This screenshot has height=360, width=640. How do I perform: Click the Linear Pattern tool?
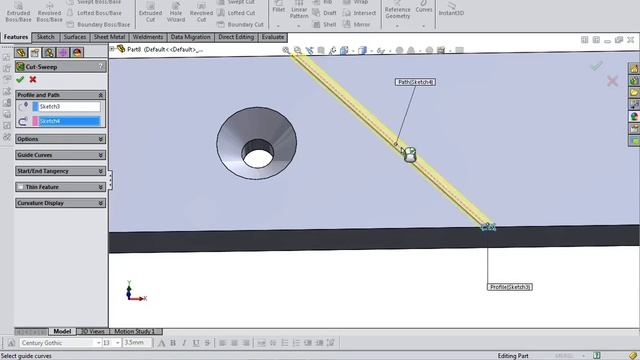tap(299, 10)
